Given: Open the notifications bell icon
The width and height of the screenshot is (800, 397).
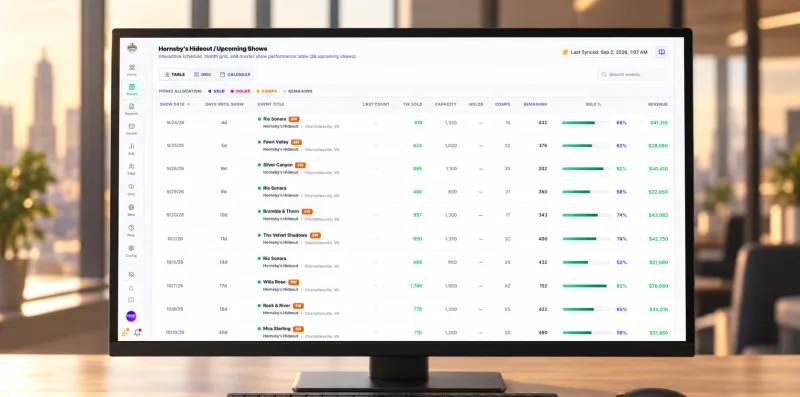Looking at the screenshot, I should [x=137, y=333].
